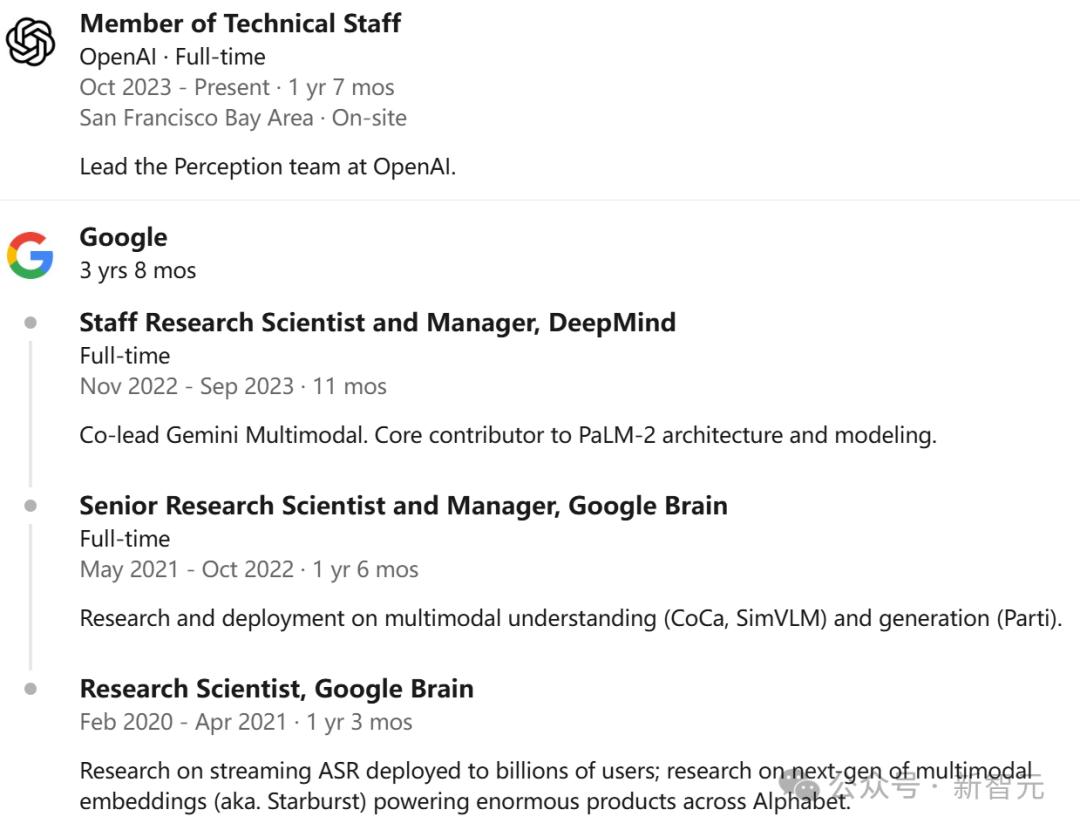Select the OpenAI · Full-time company line

pyautogui.click(x=172, y=57)
